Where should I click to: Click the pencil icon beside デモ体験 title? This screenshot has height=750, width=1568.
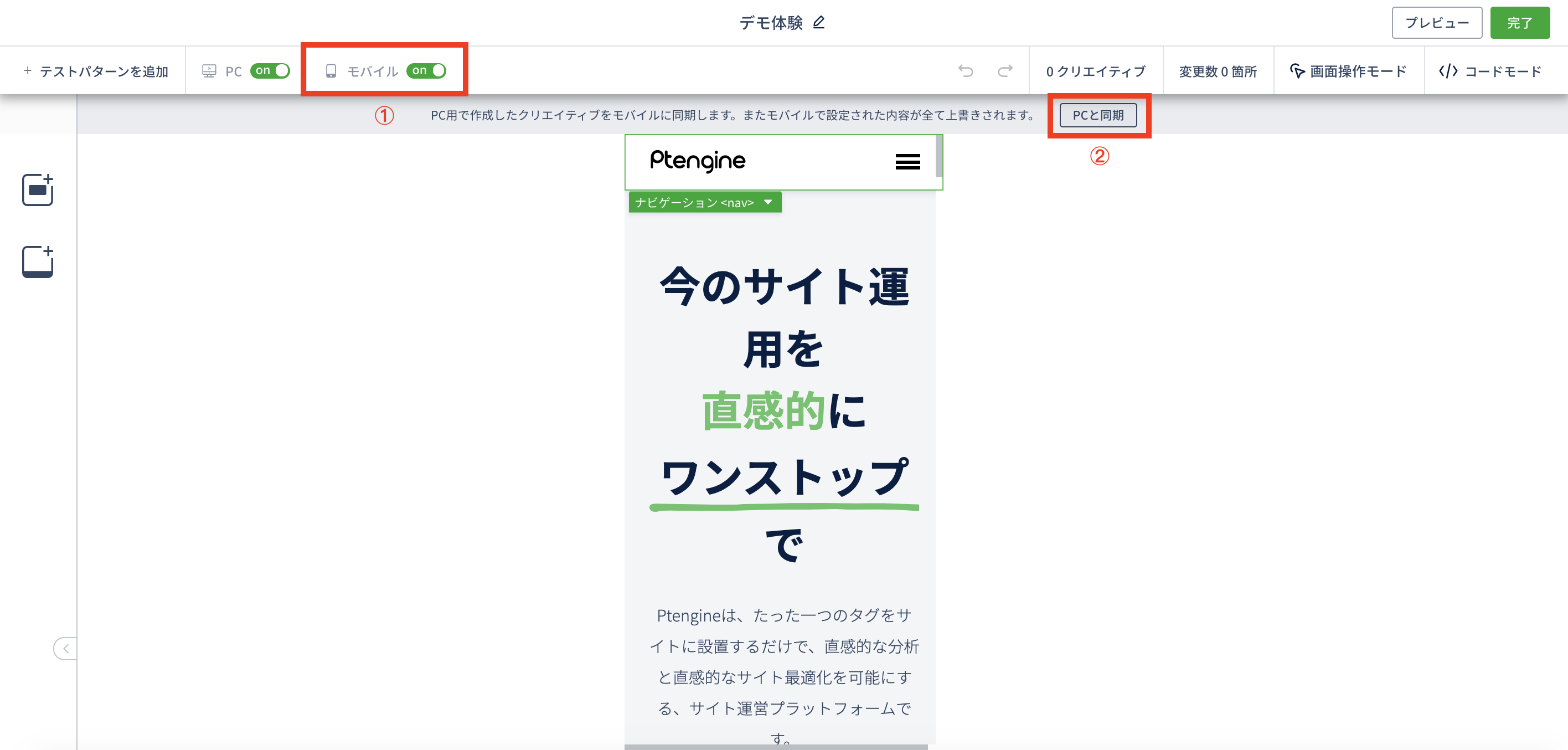click(x=819, y=23)
